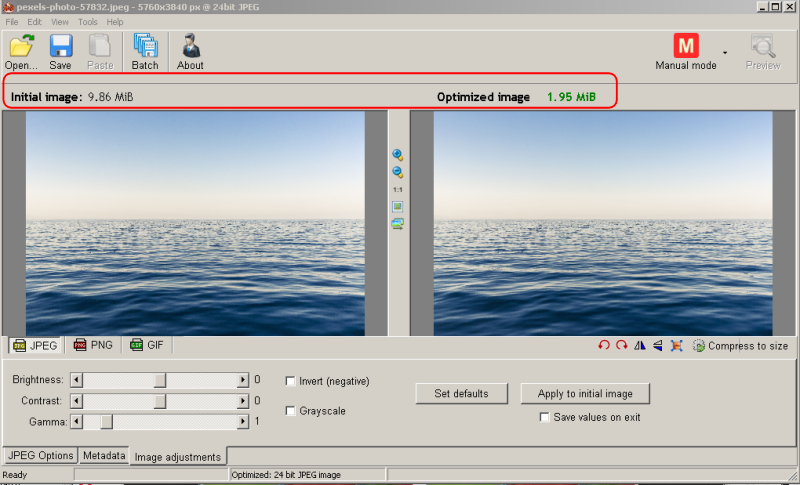Click the initial image preview

195,223
